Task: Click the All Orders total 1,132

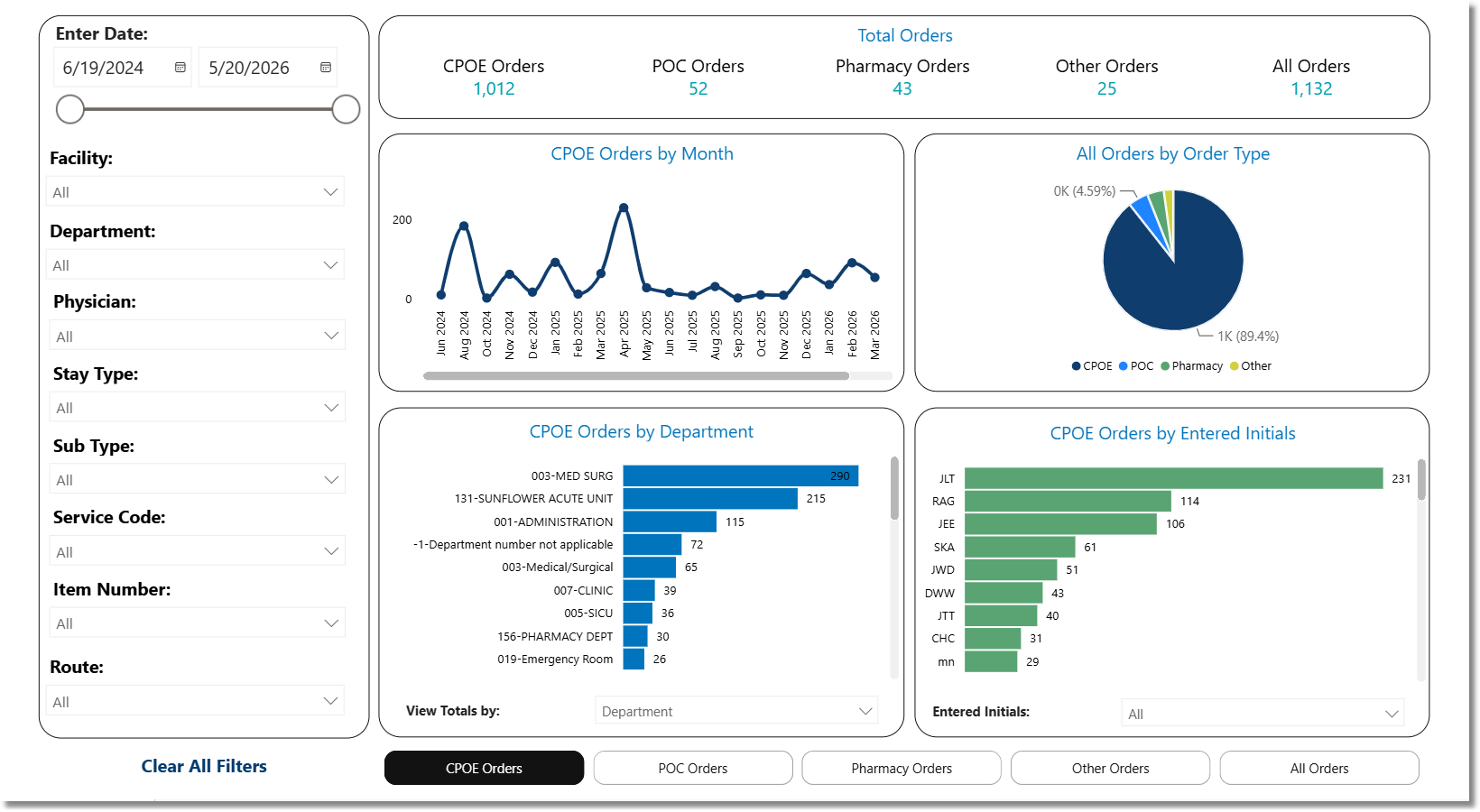Action: (x=1311, y=88)
